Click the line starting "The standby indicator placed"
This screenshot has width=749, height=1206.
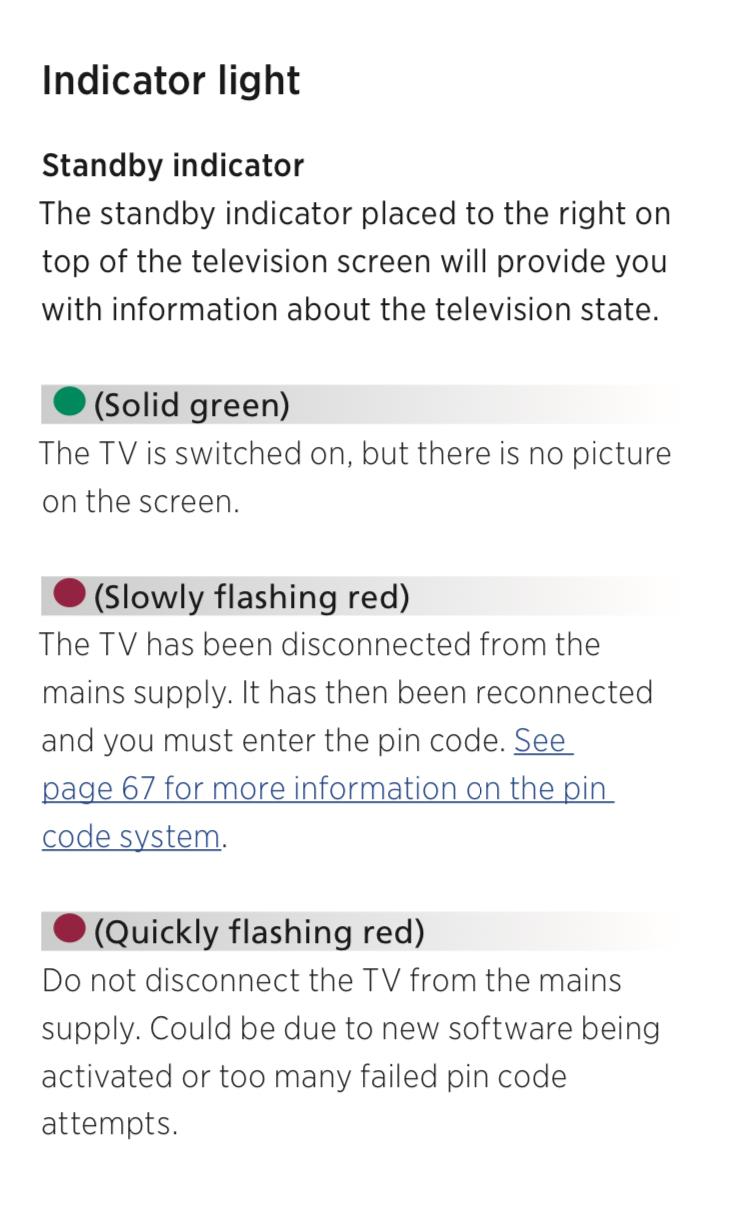tap(355, 214)
